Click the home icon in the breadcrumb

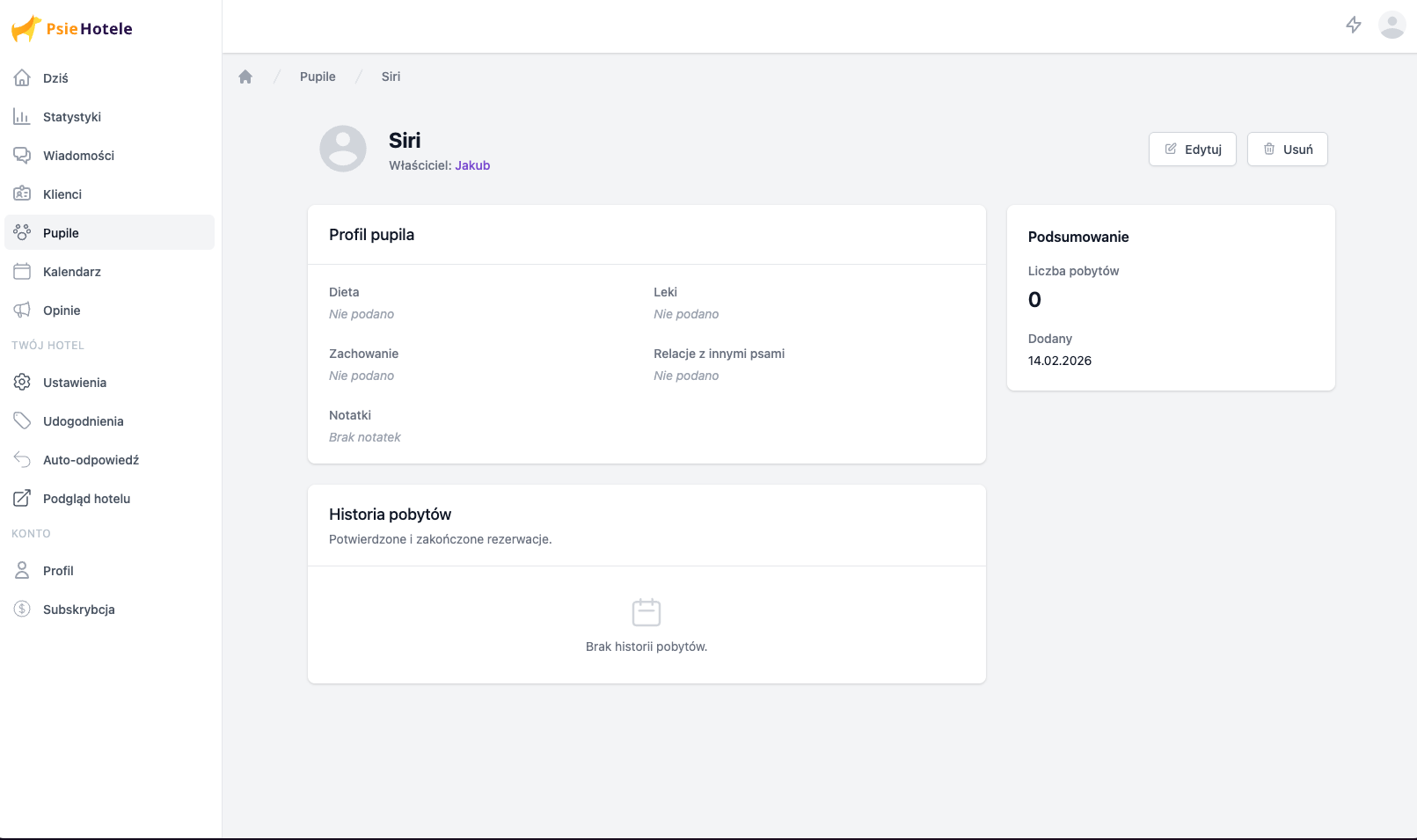pyautogui.click(x=245, y=77)
